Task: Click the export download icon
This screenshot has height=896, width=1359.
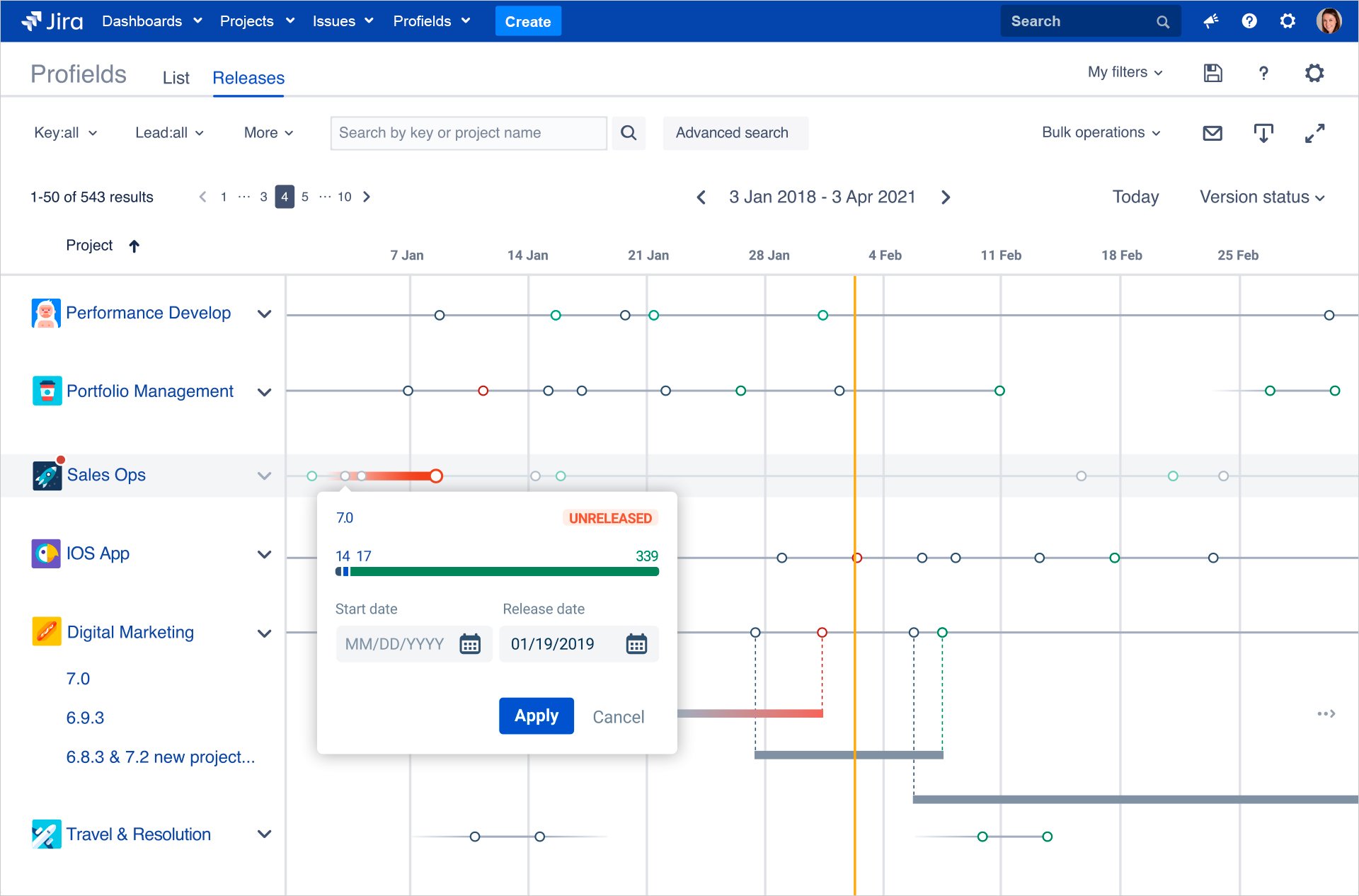Action: pos(1264,132)
